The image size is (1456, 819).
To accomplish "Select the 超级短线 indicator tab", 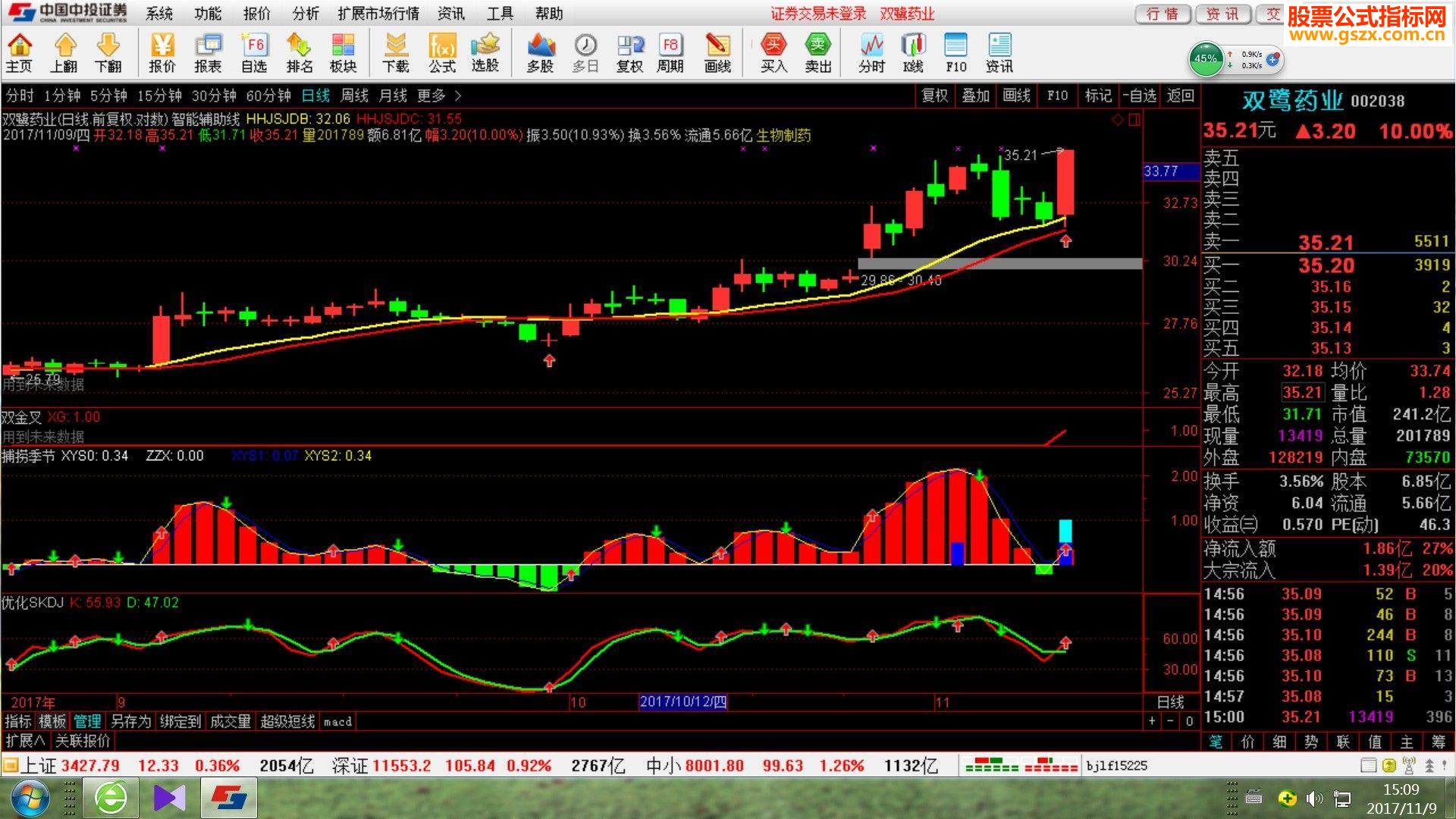I will (x=287, y=721).
